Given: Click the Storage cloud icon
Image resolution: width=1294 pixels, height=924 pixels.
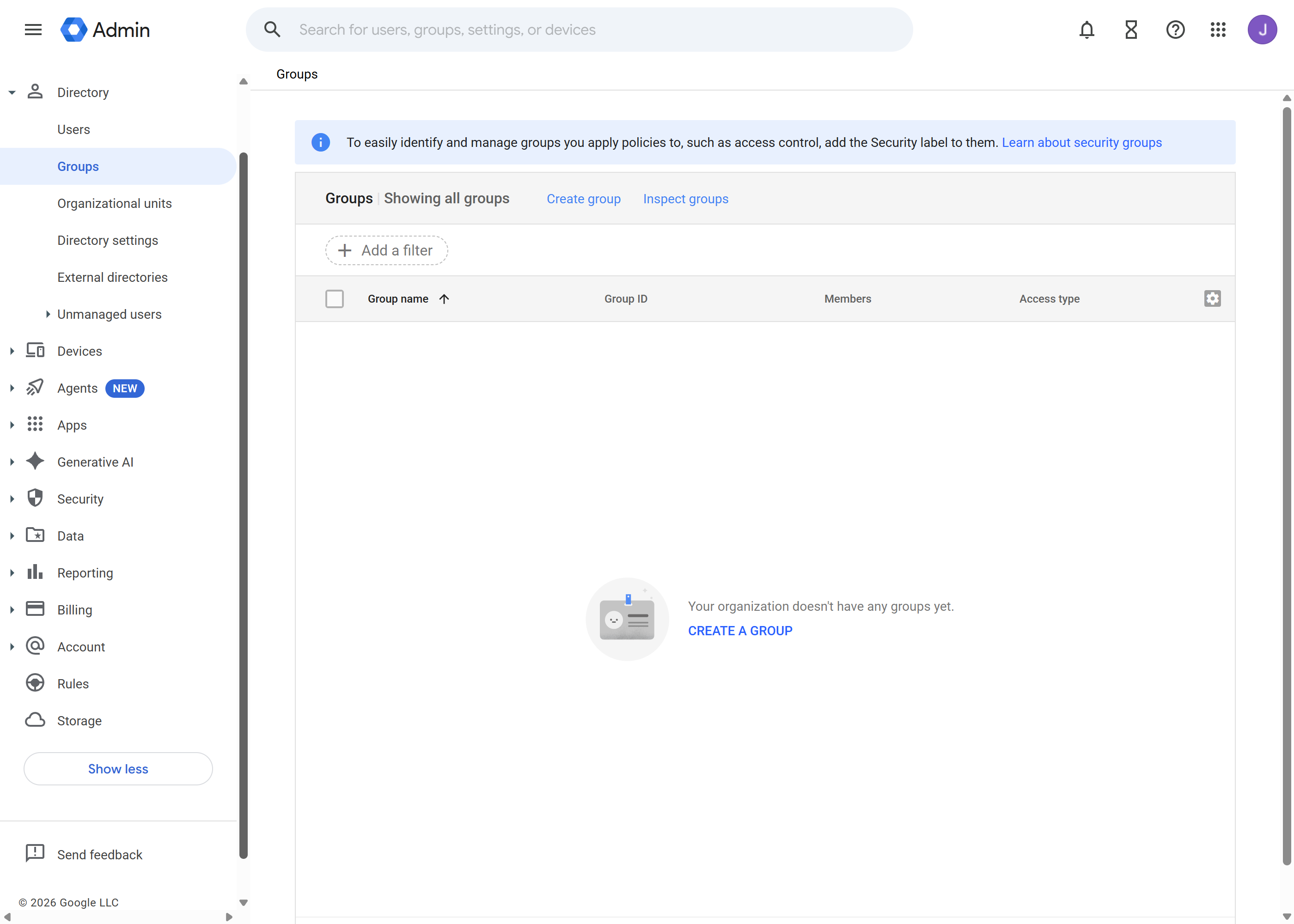Looking at the screenshot, I should 35,720.
